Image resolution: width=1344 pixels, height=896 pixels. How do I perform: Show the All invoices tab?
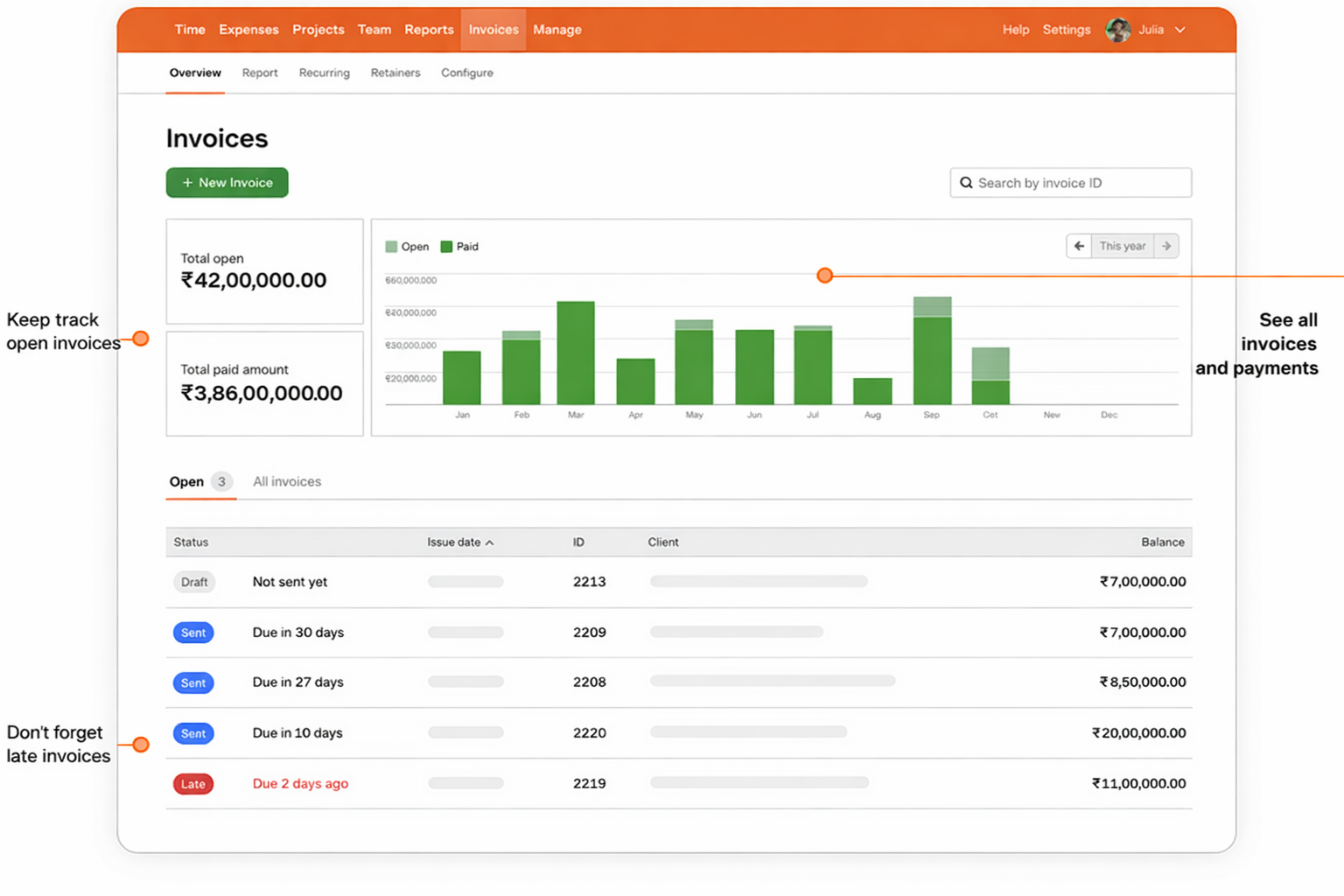tap(287, 481)
